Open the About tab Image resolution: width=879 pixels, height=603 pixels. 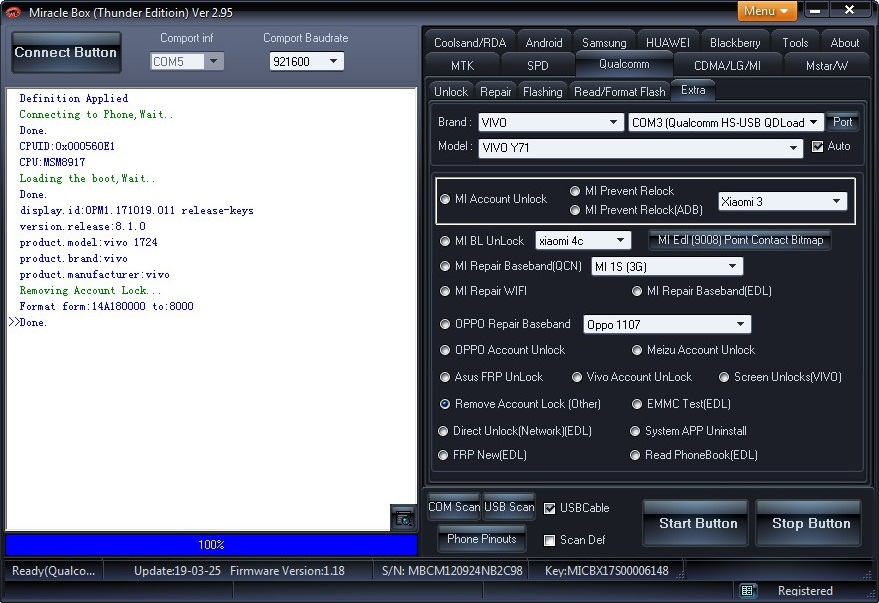(x=844, y=43)
